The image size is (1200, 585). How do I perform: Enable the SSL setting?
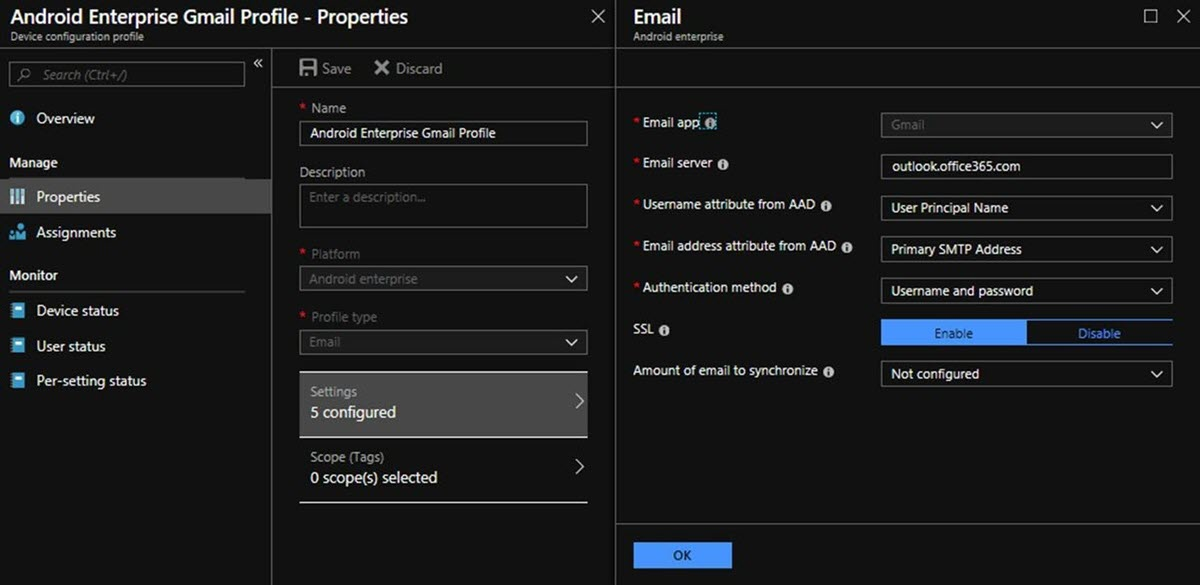point(953,333)
